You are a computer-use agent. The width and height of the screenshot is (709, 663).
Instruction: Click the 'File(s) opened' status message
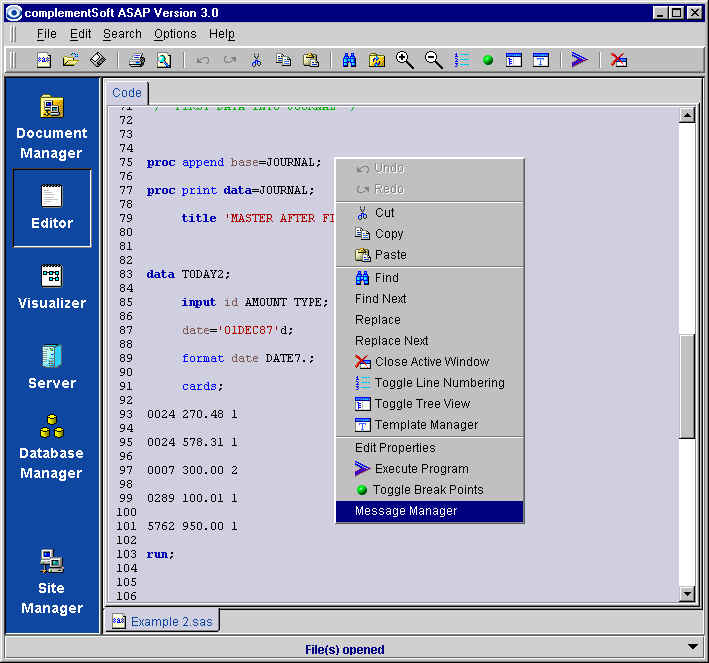pos(345,649)
